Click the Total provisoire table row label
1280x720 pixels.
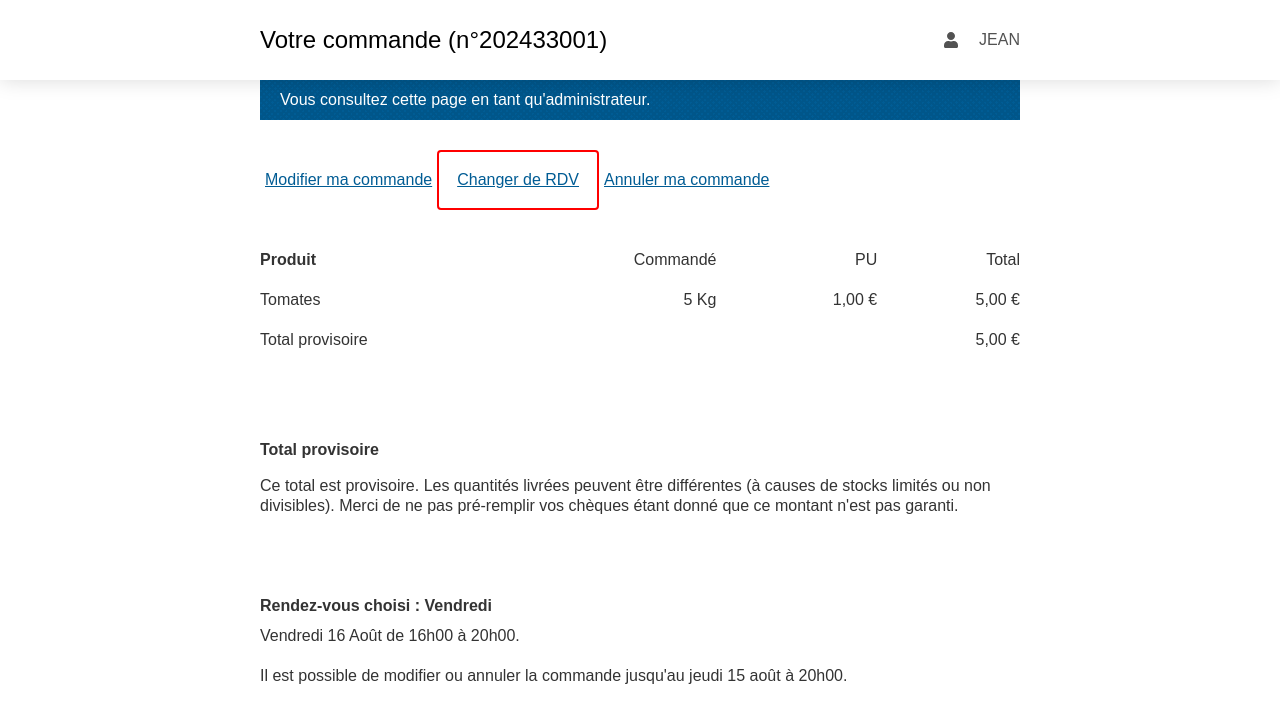click(313, 340)
